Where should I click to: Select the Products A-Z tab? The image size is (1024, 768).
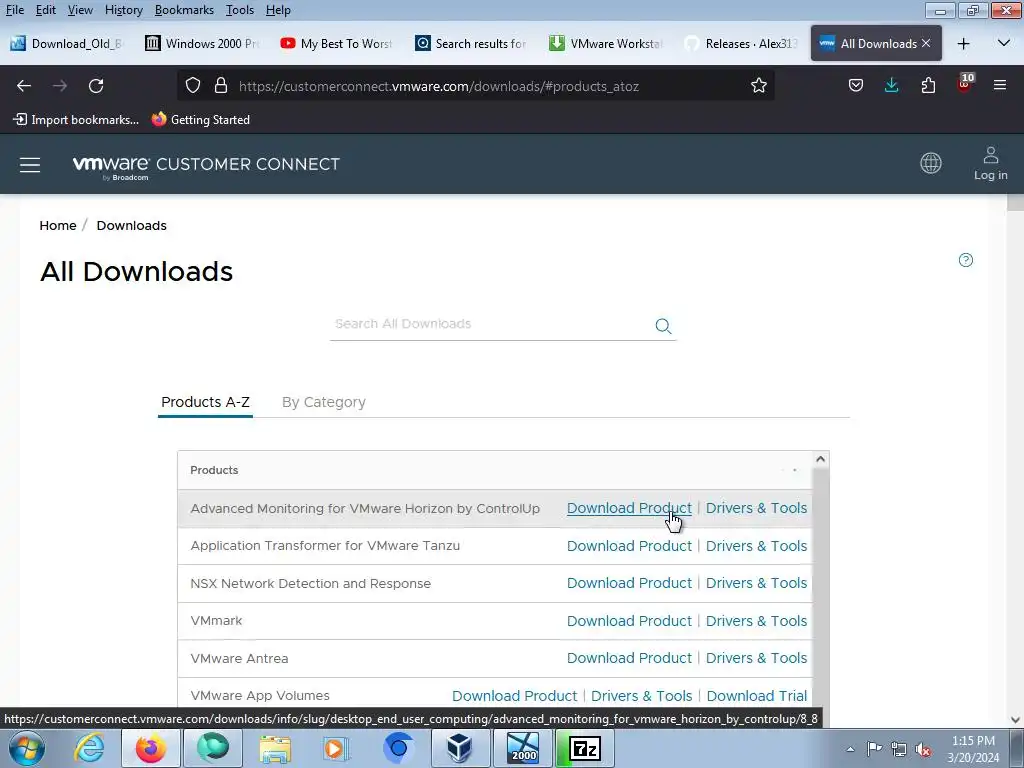point(205,402)
